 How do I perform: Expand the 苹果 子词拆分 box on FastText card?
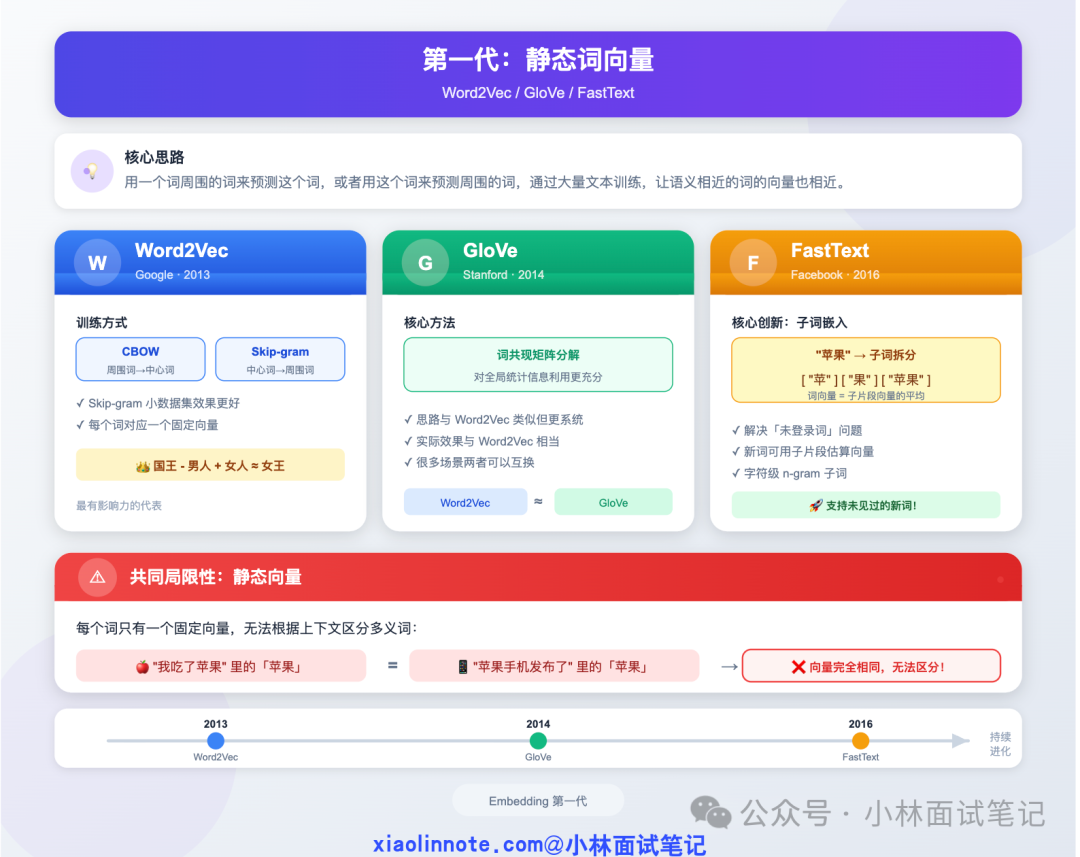click(866, 370)
